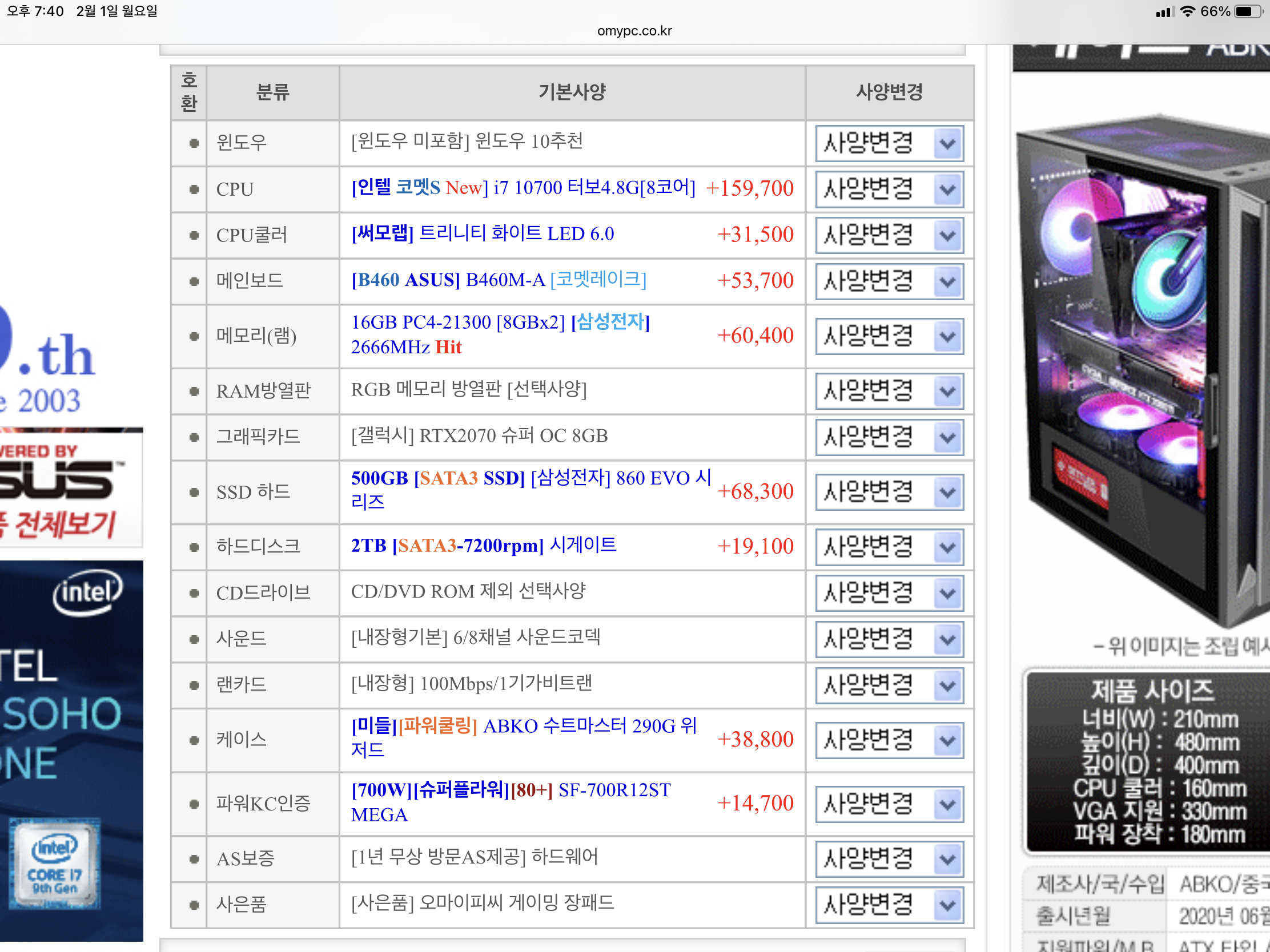1270x952 pixels.
Task: Open spec change dropdown for CPU쿨러 row
Action: pos(889,235)
